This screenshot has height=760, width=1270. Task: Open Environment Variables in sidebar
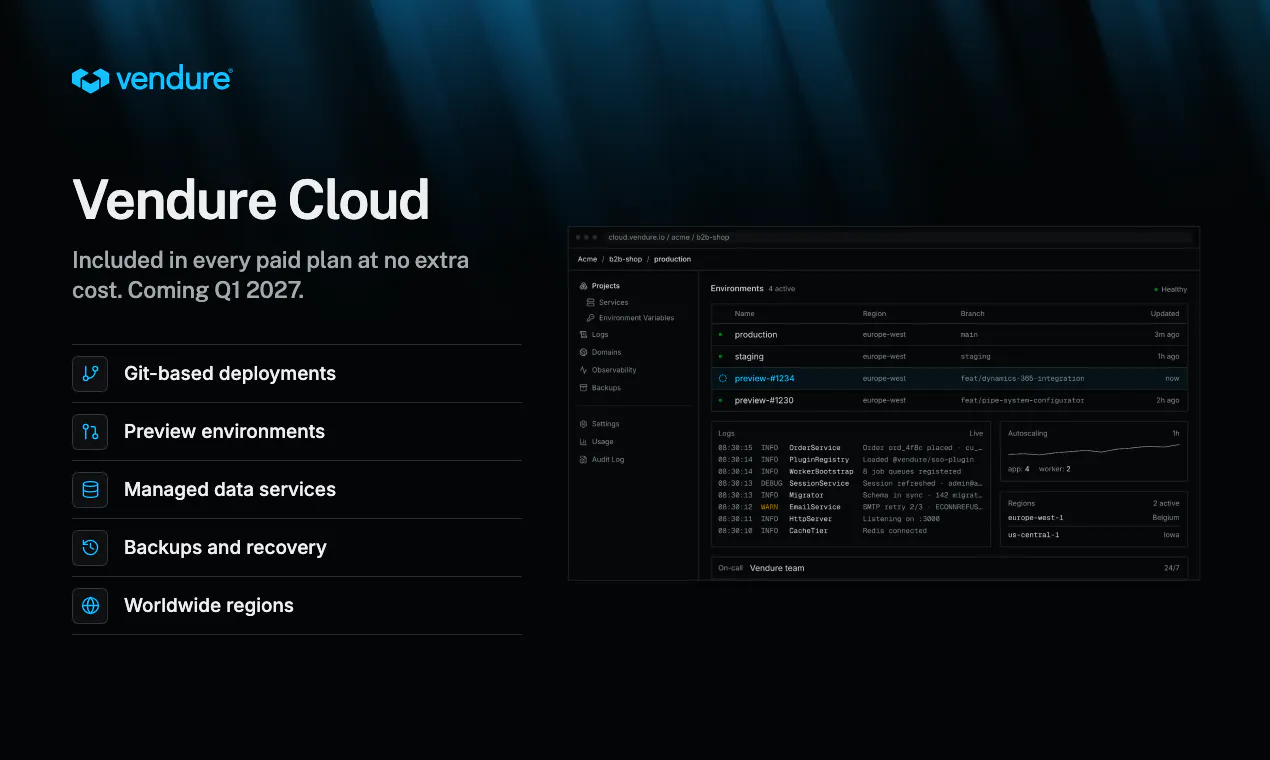[x=630, y=318]
